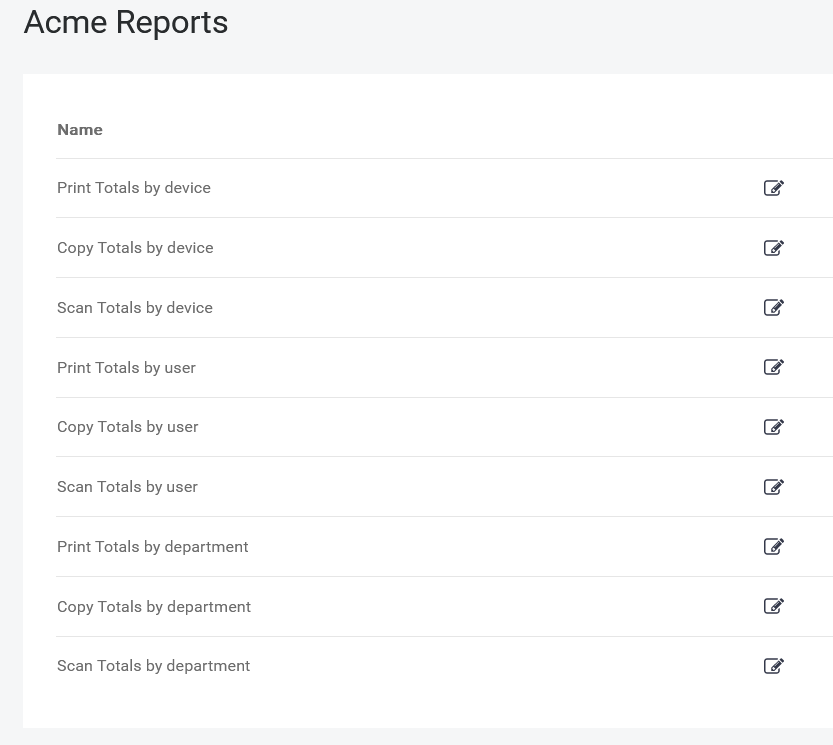The image size is (833, 745).
Task: Select the Copy Totals by device report
Action: [135, 248]
